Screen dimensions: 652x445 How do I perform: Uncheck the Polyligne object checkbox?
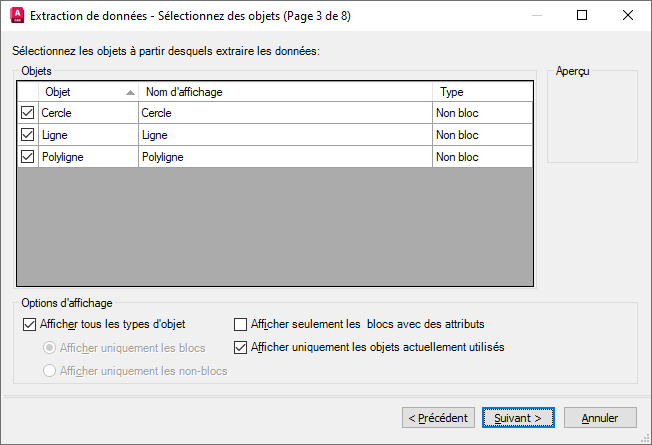[x=27, y=157]
